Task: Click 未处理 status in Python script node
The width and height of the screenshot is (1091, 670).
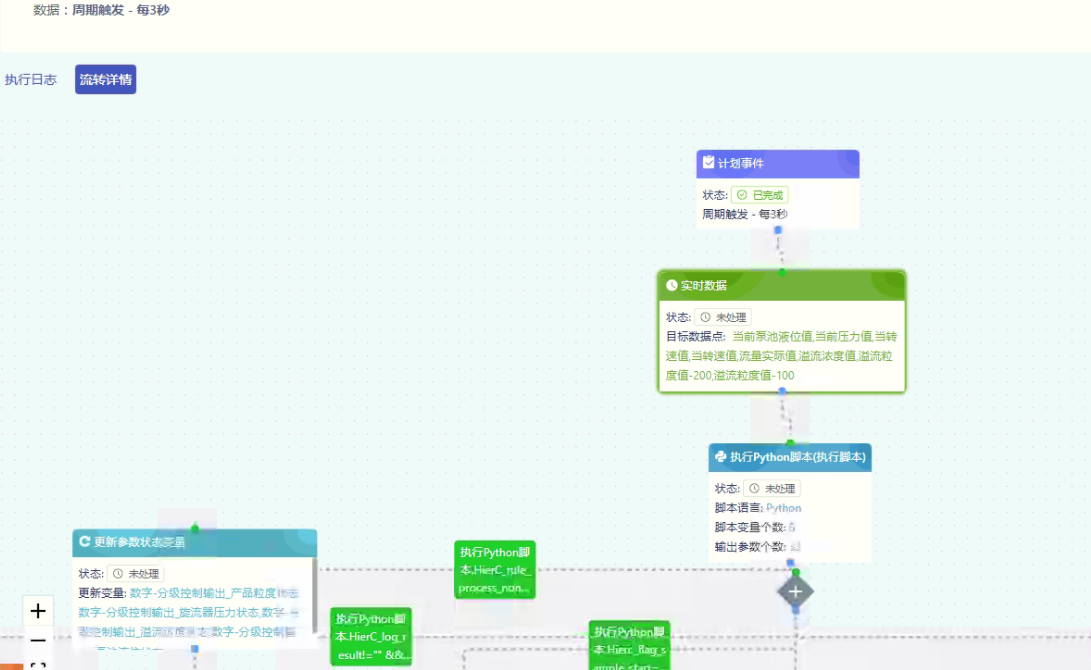Action: [771, 489]
